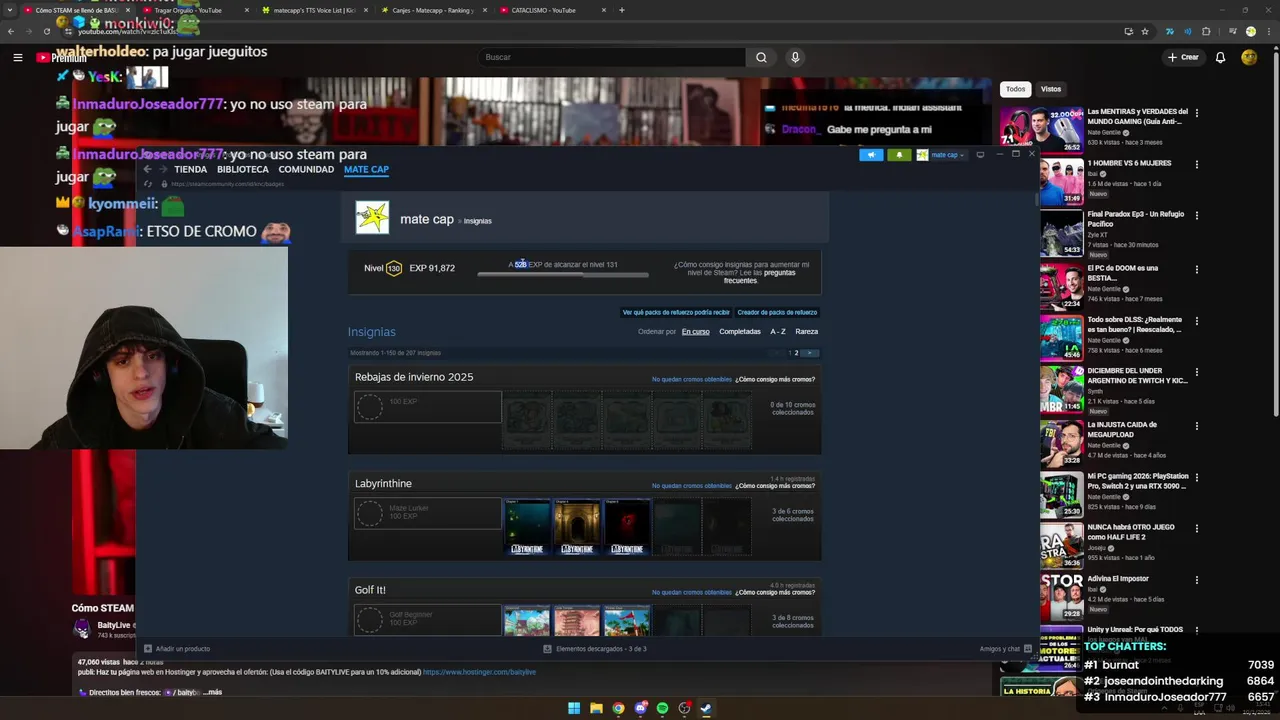Image resolution: width=1280 pixels, height=720 pixels.
Task: Sort badges by En curso
Action: click(x=696, y=331)
